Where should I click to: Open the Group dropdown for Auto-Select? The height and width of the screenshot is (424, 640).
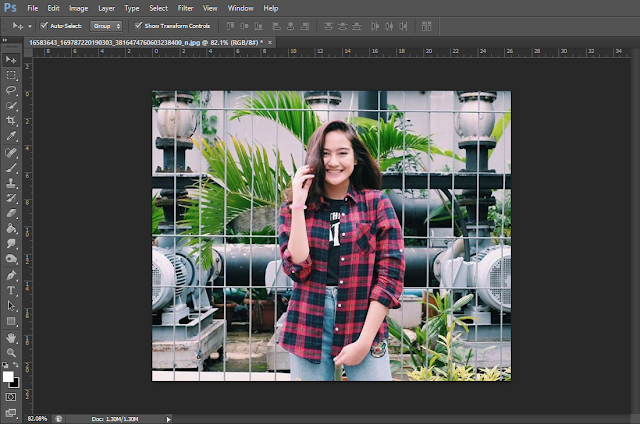[107, 25]
